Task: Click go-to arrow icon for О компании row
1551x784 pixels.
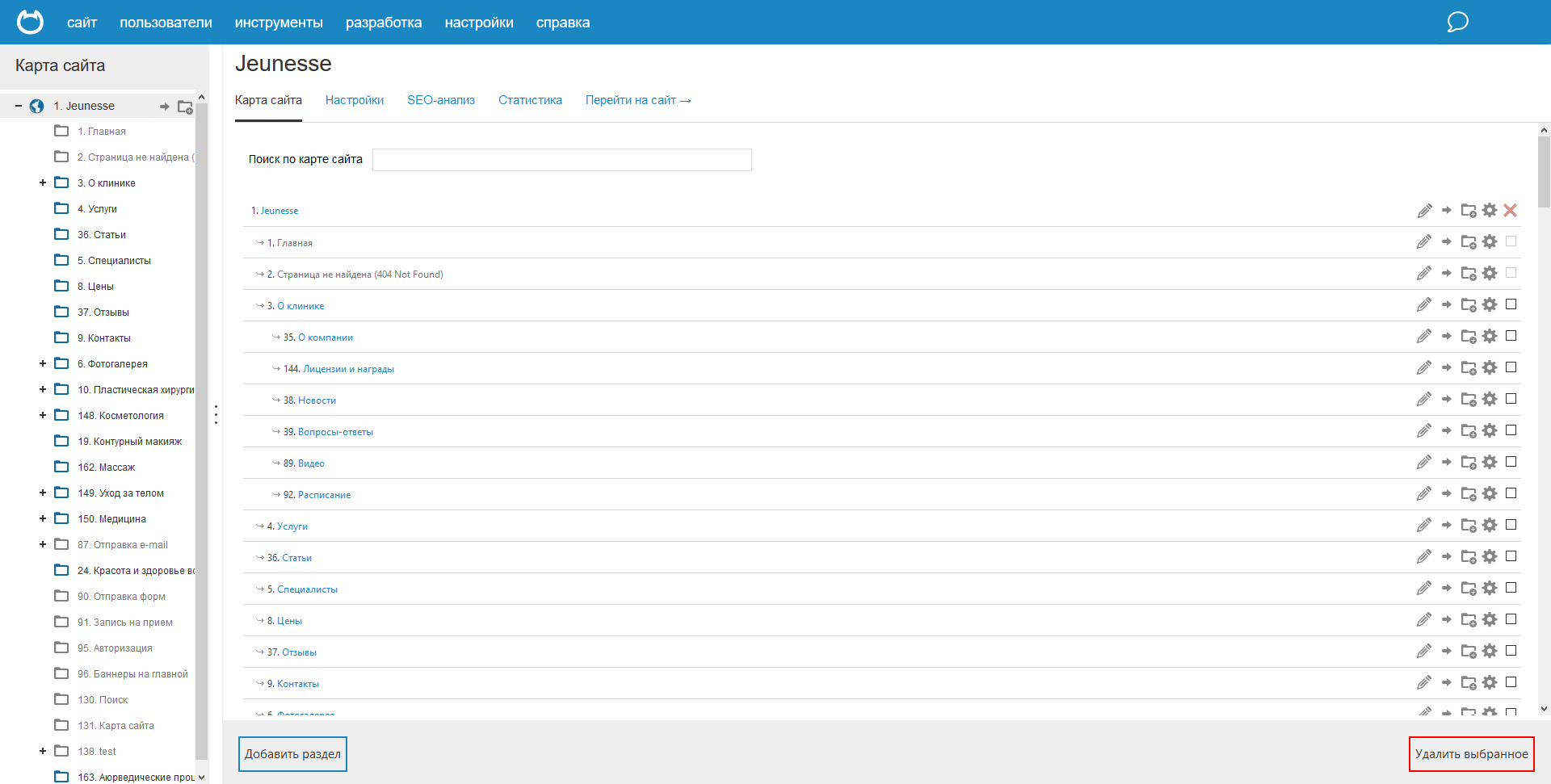Action: (1447, 336)
